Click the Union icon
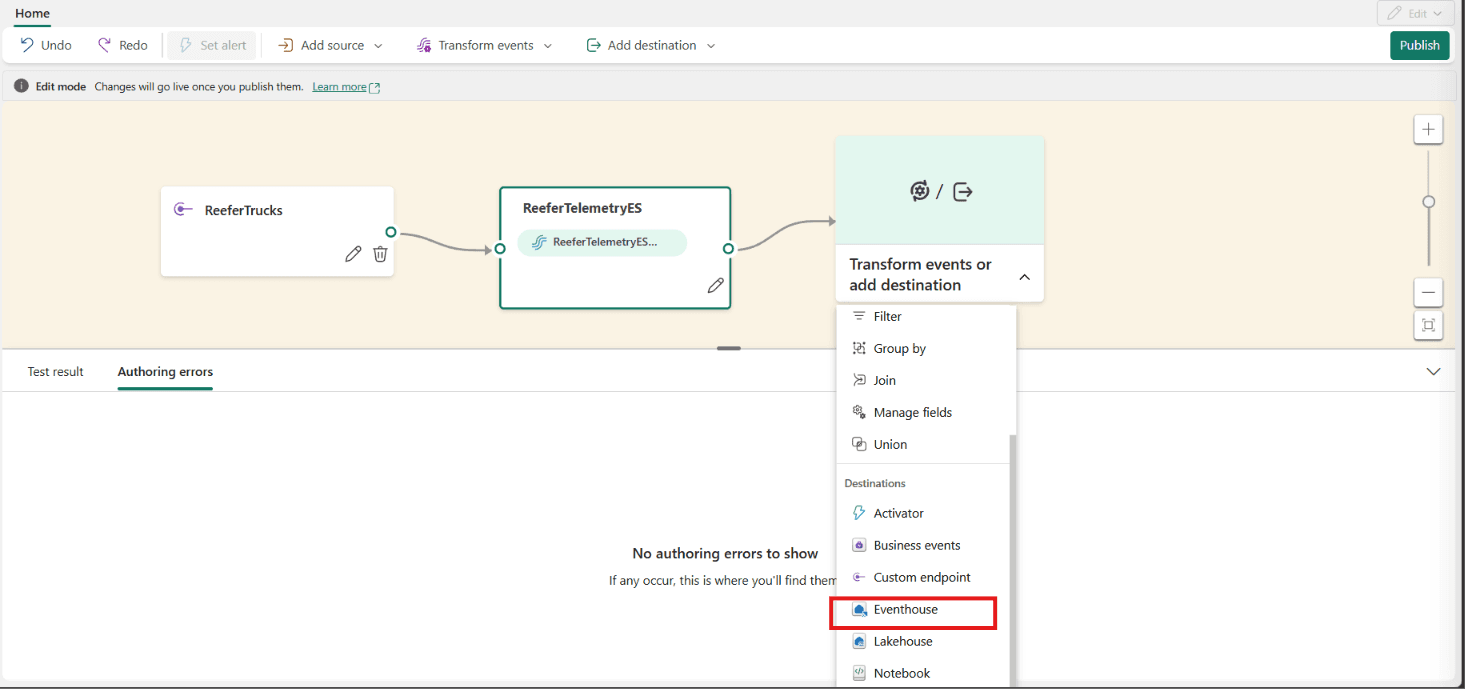1465x689 pixels. coord(858,444)
